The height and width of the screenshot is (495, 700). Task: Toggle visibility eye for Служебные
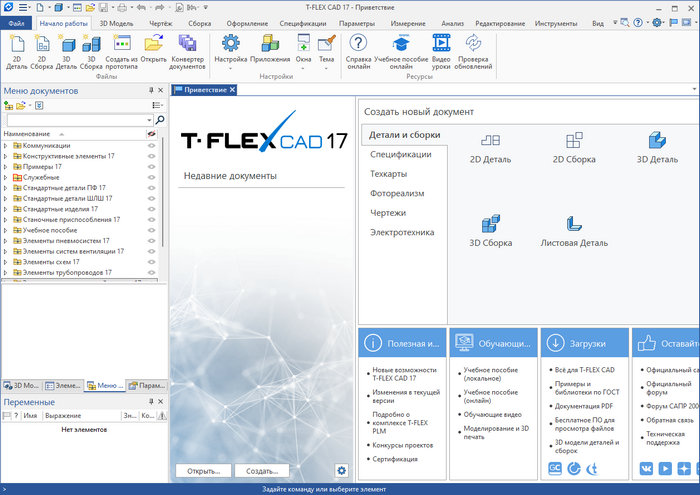[152, 177]
